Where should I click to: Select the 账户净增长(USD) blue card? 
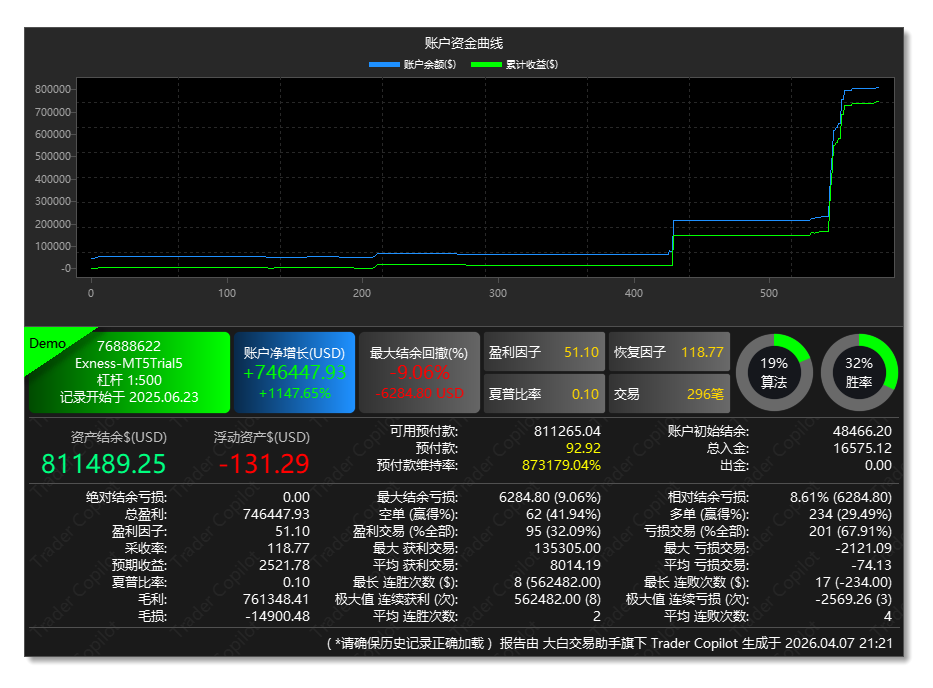[294, 372]
